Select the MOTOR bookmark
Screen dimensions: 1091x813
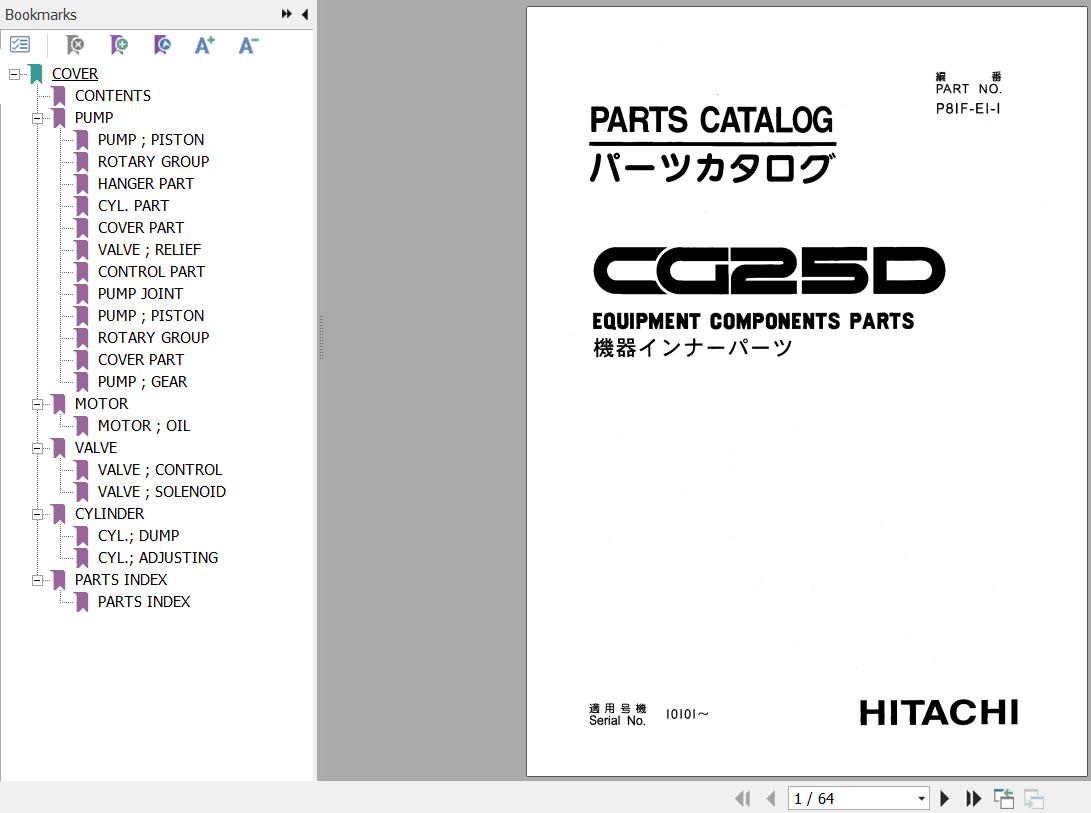coord(102,404)
